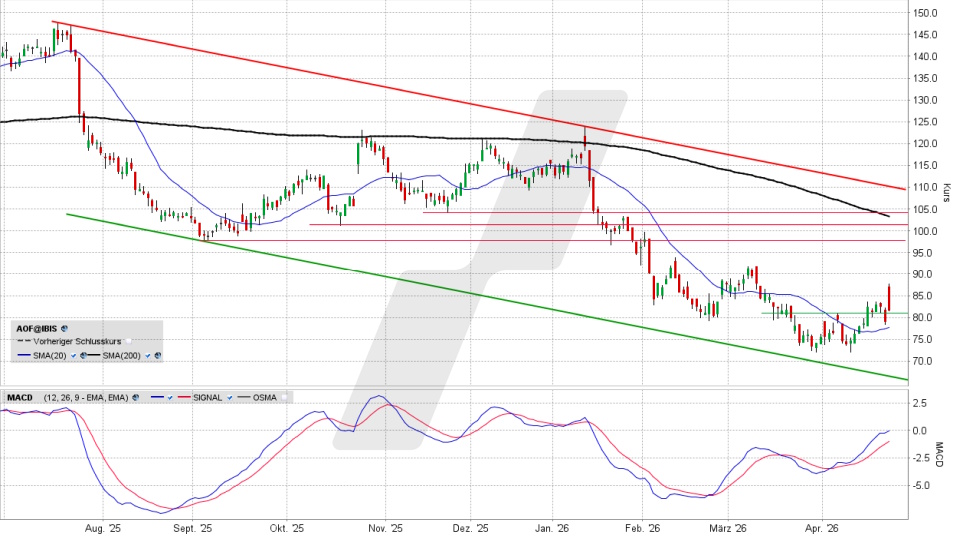Screen dimensions: 960x540
Task: Click the OSMA legend label
Action: tap(264, 397)
